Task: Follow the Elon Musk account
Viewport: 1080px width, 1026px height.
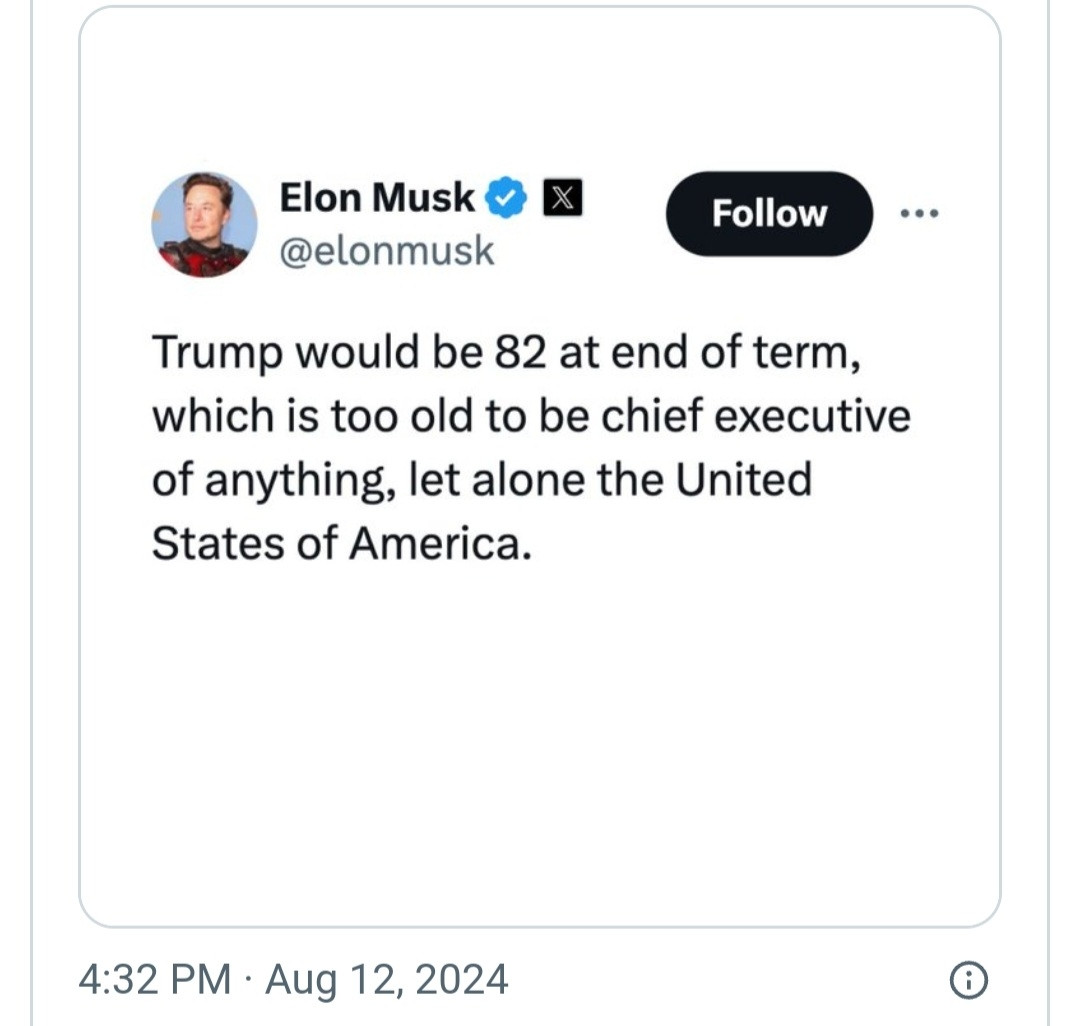Action: pyautogui.click(x=769, y=213)
